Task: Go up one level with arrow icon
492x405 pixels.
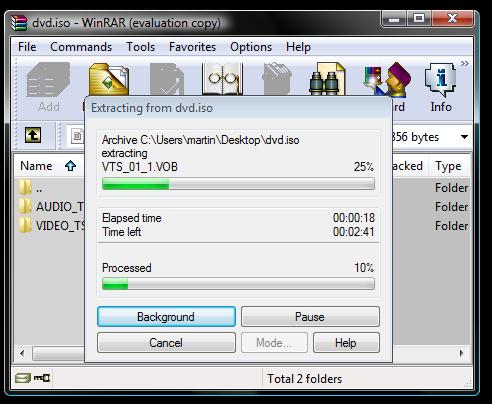Action: point(33,135)
